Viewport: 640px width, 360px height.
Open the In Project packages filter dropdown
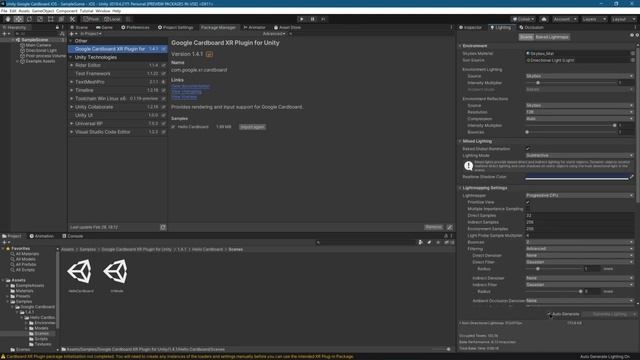tap(91, 34)
